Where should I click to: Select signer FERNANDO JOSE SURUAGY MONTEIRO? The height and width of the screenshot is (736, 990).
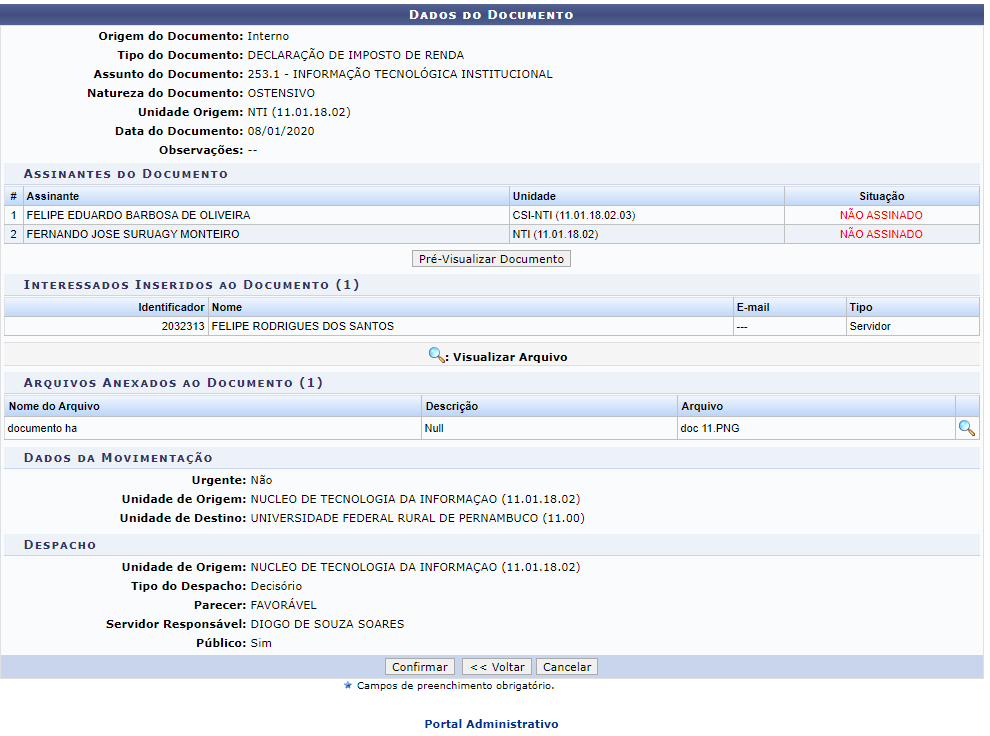[x=133, y=234]
